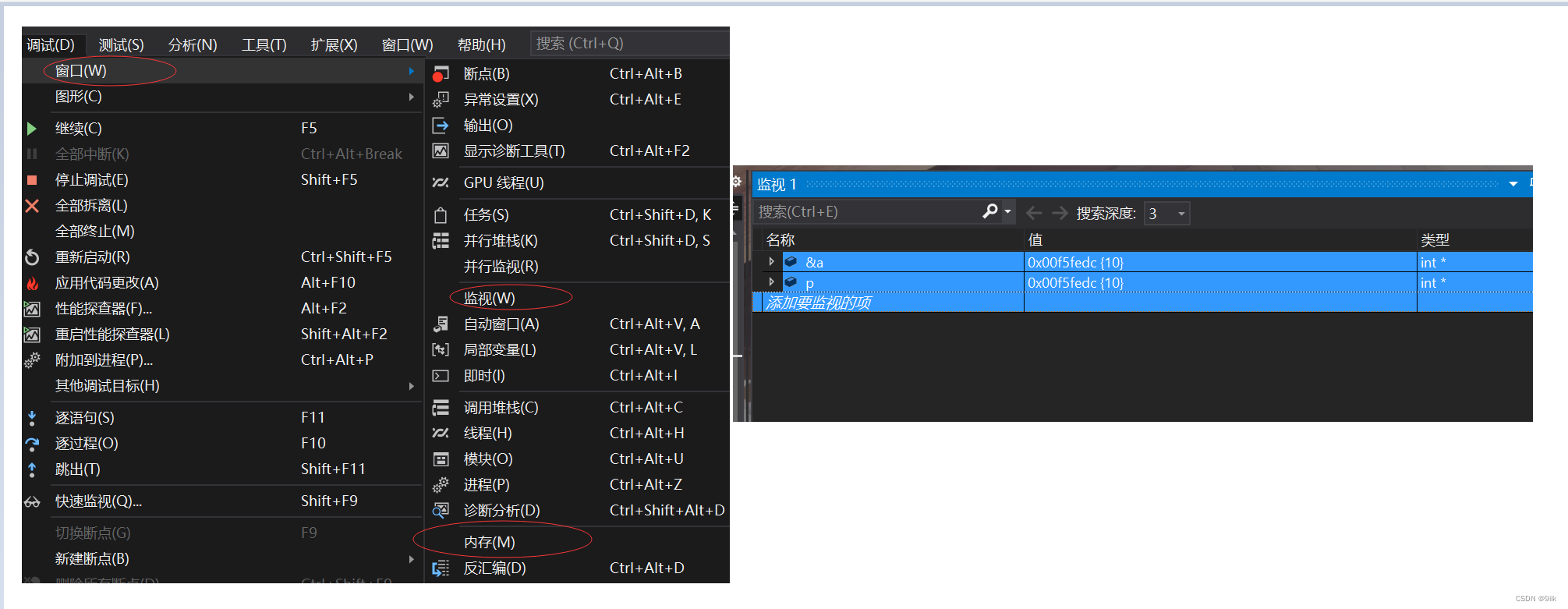Screen dimensions: 1568x609
Task: Click the QuickWatch glasses icon
Action: tap(32, 501)
